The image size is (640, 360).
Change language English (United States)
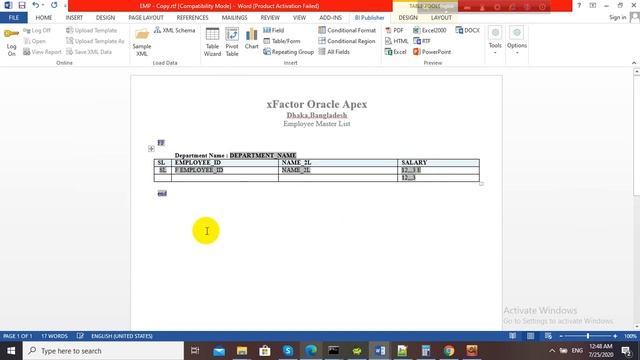122,336
